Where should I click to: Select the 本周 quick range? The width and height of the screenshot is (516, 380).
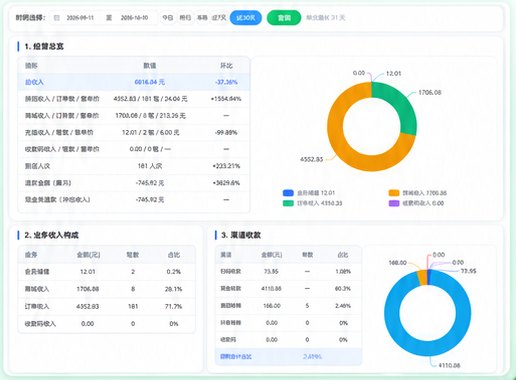click(202, 18)
